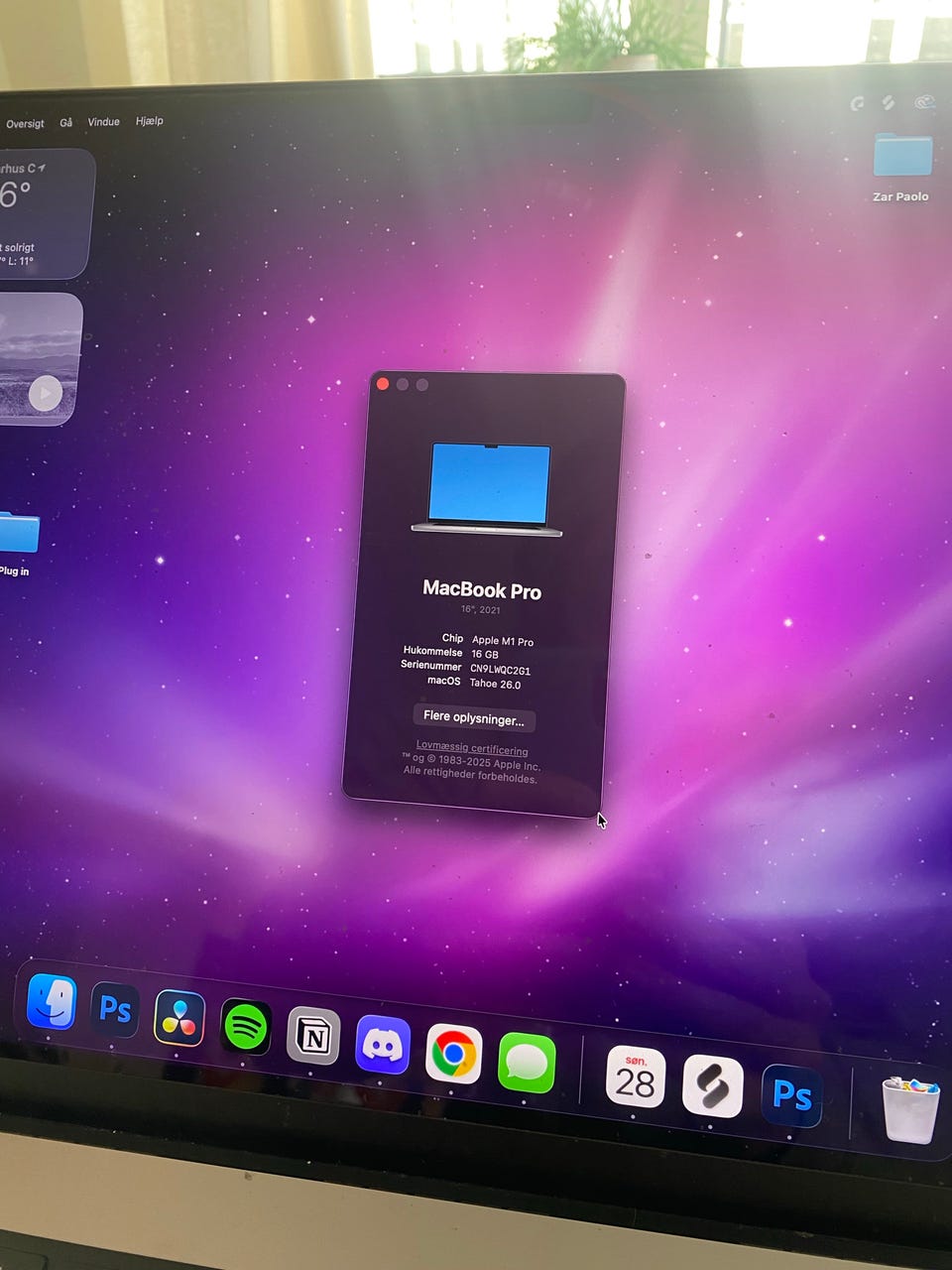This screenshot has height=1270, width=952.
Task: Click the Tahoe 26.0 macOS version
Action: click(495, 684)
